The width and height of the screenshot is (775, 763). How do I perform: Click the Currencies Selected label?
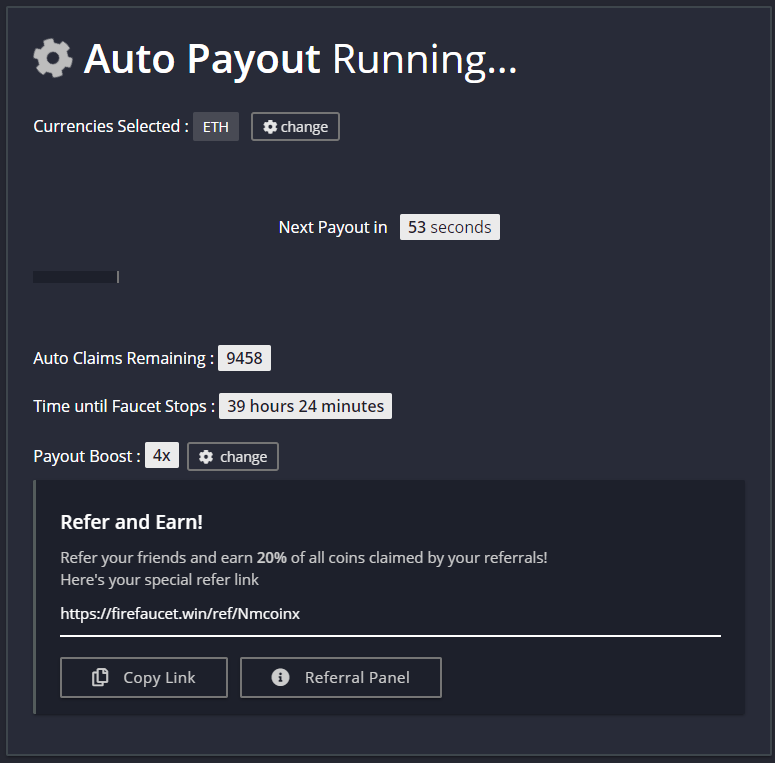coord(111,127)
